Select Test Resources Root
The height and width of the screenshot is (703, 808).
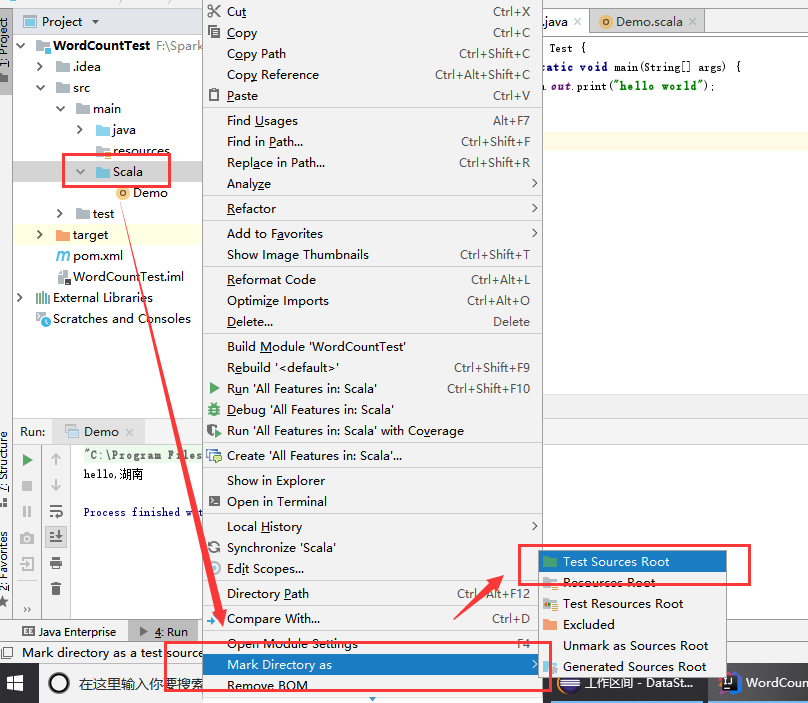pyautogui.click(x=632, y=604)
